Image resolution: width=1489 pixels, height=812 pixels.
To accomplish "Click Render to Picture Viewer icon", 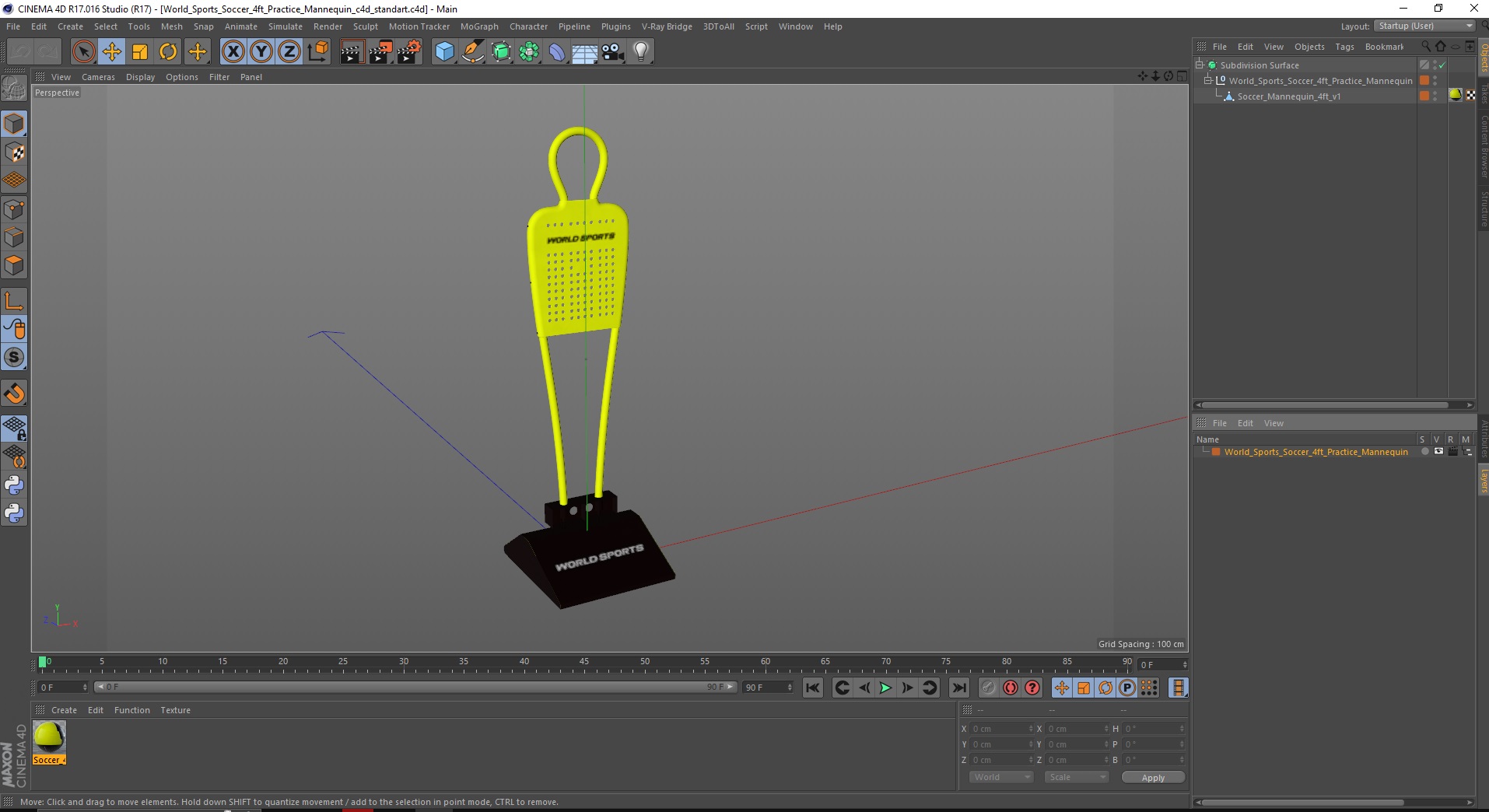I will click(380, 52).
